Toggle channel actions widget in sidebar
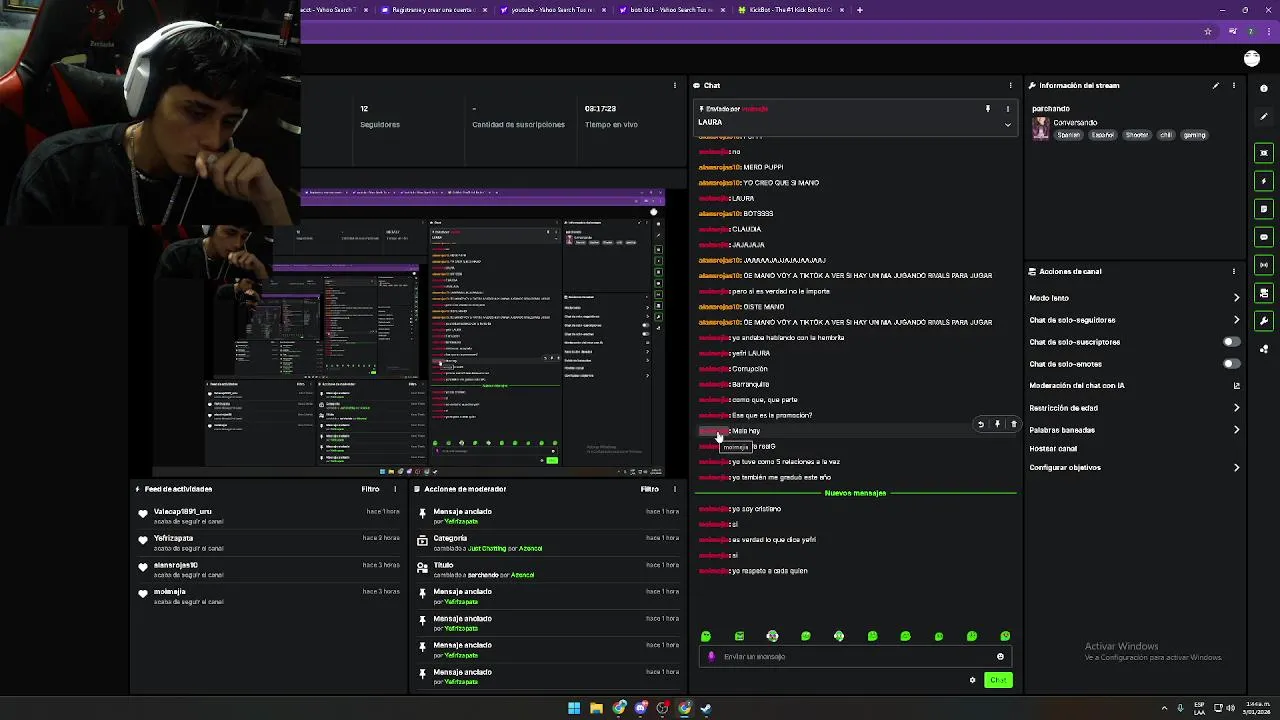1280x720 pixels. point(1264,293)
